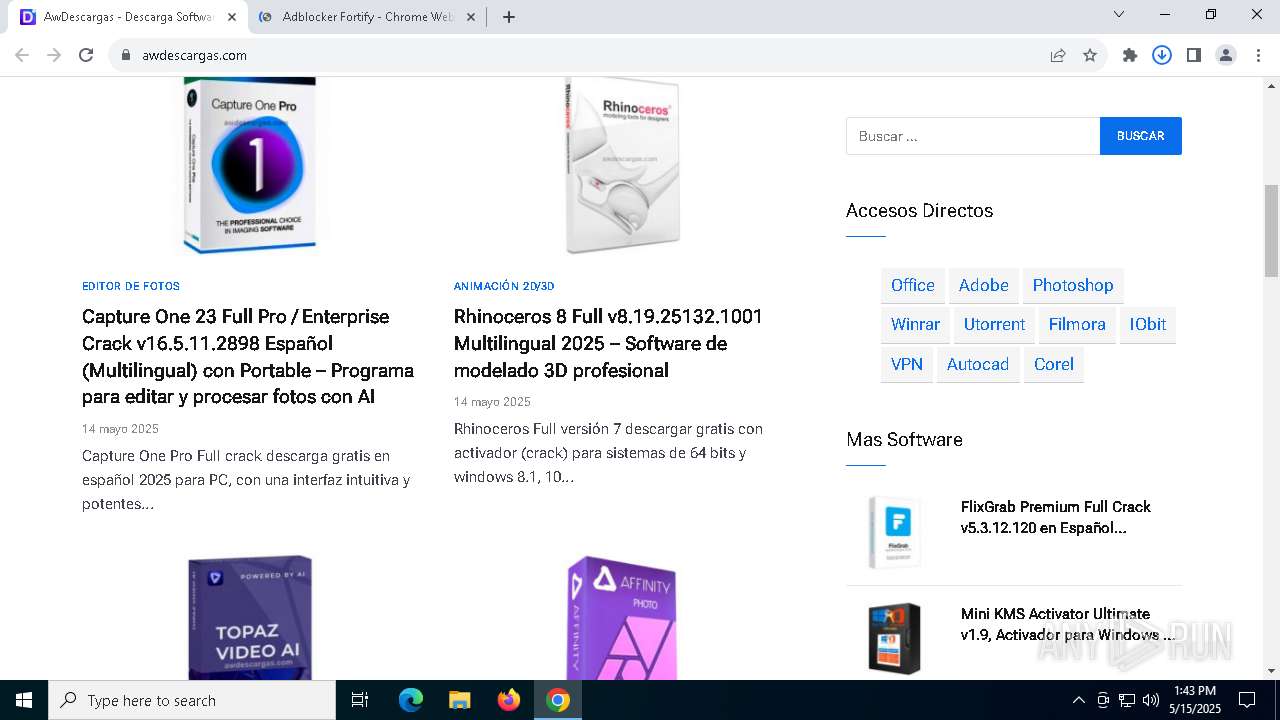Click the Chrome taskbar icon
Image resolution: width=1280 pixels, height=720 pixels.
tap(558, 700)
